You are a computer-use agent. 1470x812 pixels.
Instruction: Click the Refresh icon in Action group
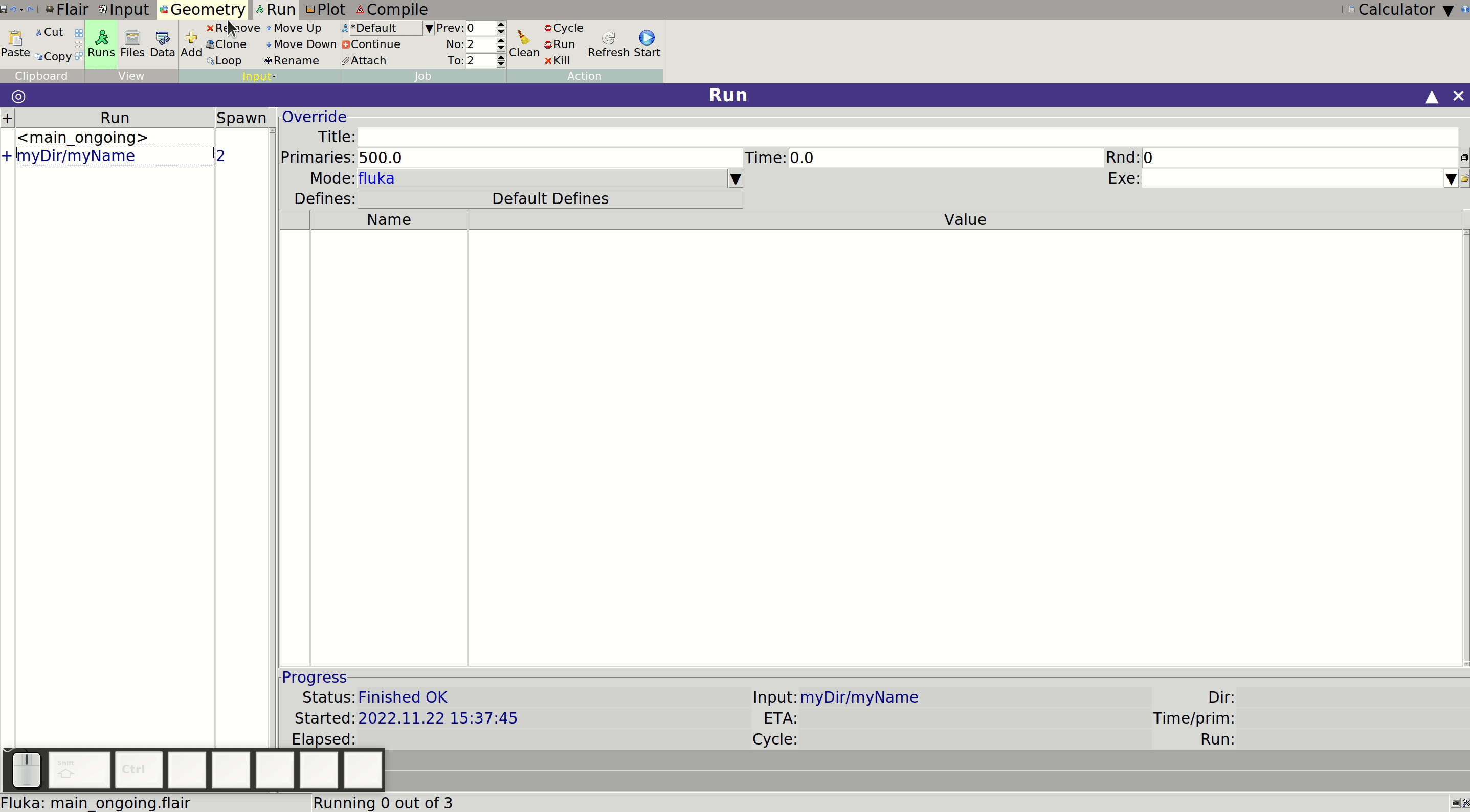click(608, 38)
